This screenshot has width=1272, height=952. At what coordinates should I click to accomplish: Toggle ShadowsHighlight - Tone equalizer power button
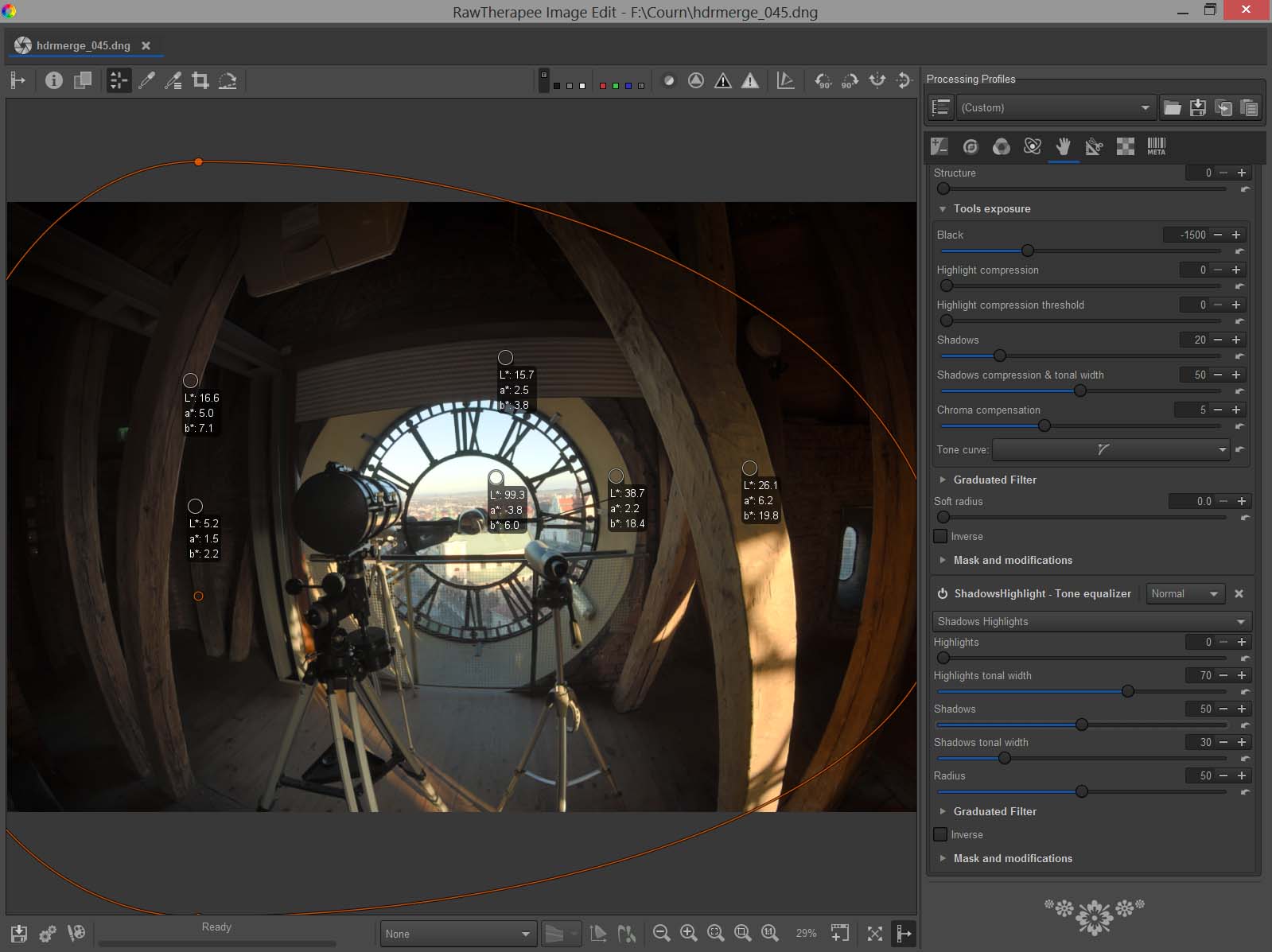tap(943, 593)
